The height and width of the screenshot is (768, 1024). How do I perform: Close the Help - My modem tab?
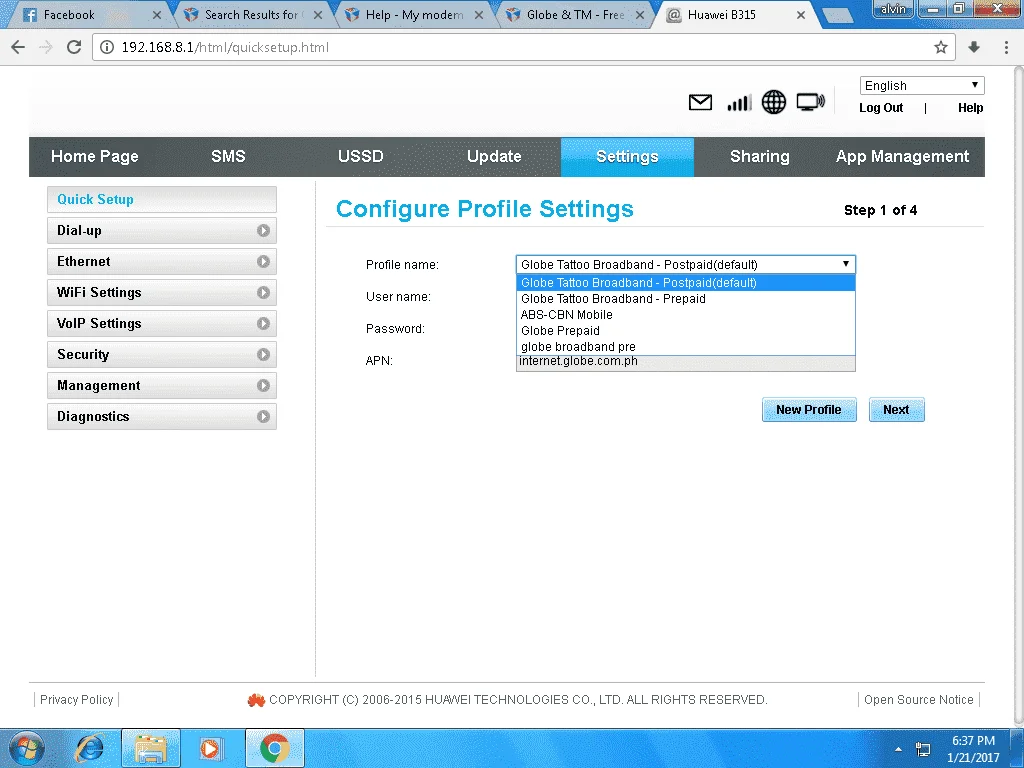tap(479, 14)
